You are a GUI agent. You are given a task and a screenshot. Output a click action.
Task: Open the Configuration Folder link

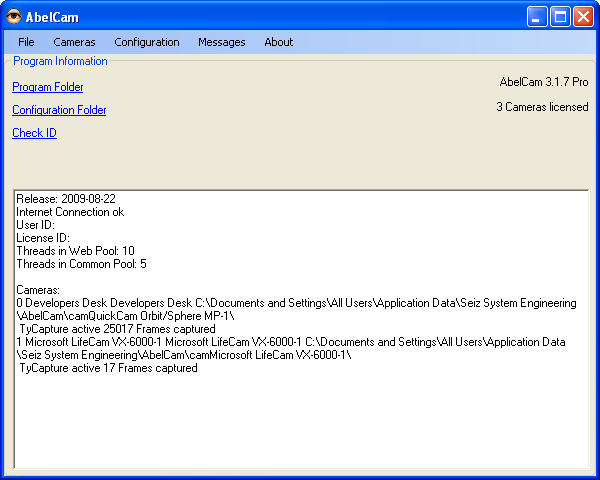[x=59, y=110]
